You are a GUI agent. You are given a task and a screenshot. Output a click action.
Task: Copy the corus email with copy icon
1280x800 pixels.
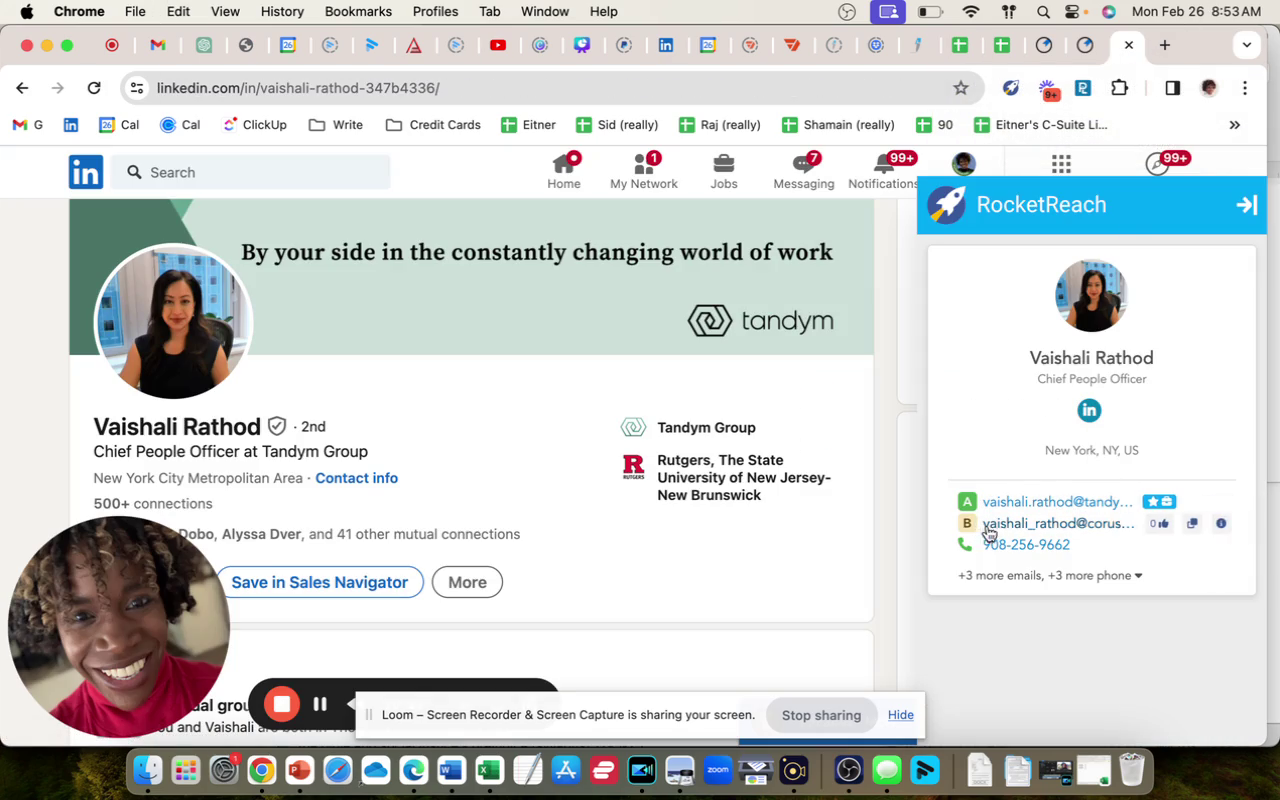pos(1192,523)
